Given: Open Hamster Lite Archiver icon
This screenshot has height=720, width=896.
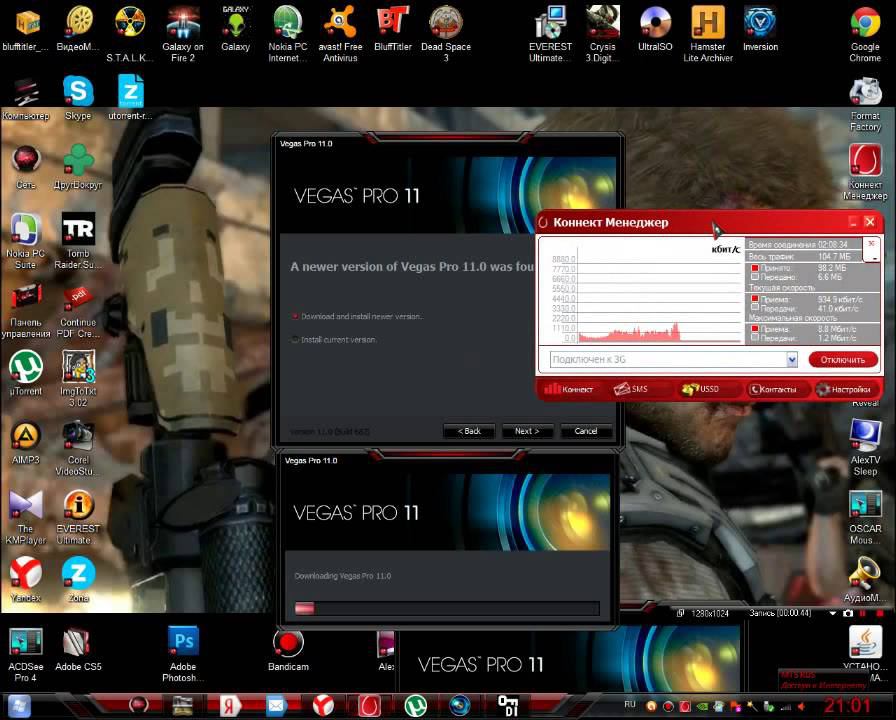Looking at the screenshot, I should (x=708, y=34).
